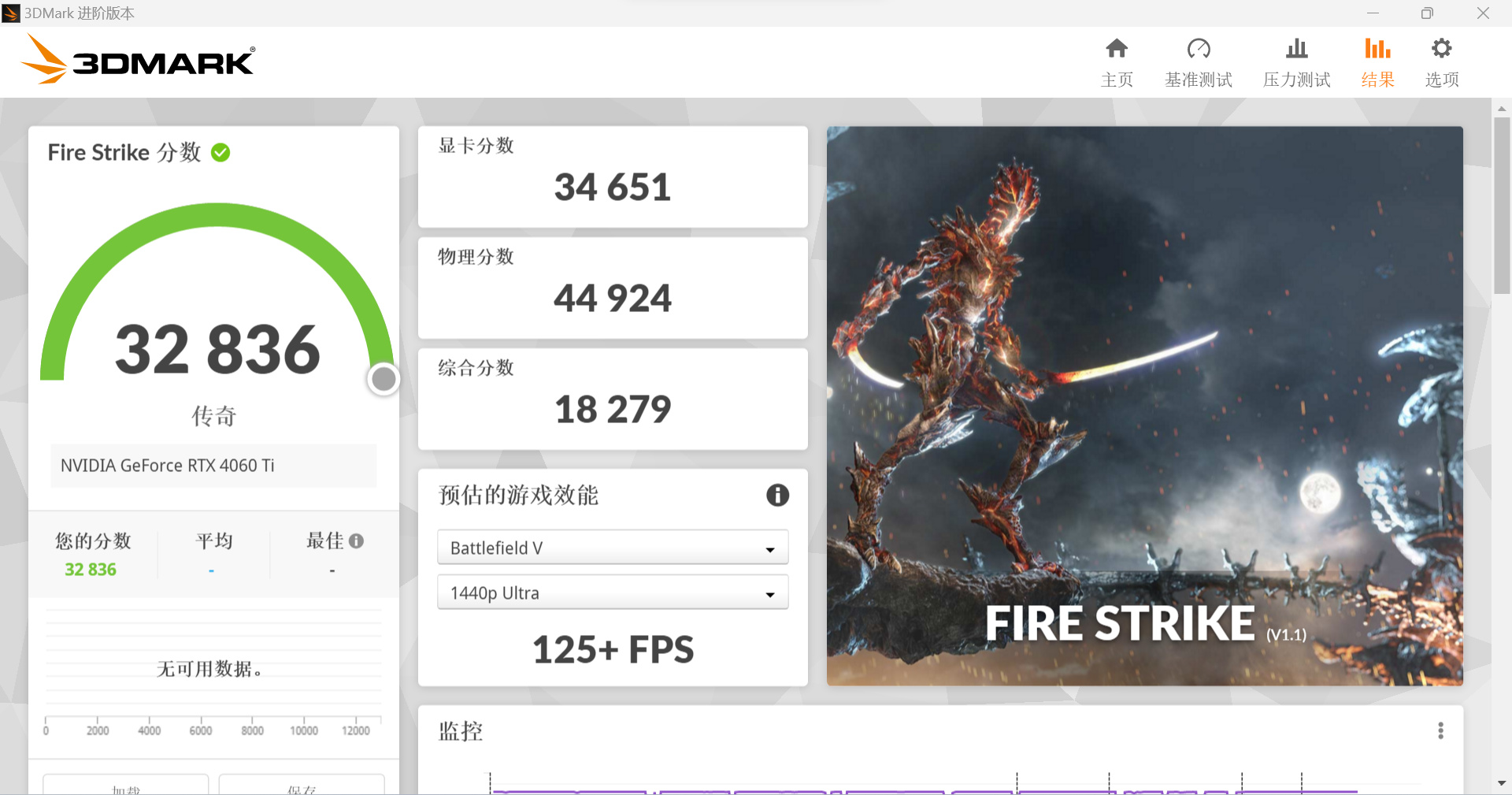Click the gray knob on the score gauge
The image size is (1512, 795).
[384, 379]
